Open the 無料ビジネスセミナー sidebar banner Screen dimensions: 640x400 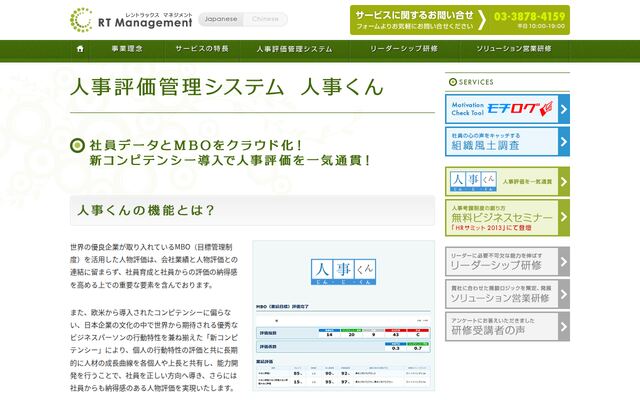[507, 218]
